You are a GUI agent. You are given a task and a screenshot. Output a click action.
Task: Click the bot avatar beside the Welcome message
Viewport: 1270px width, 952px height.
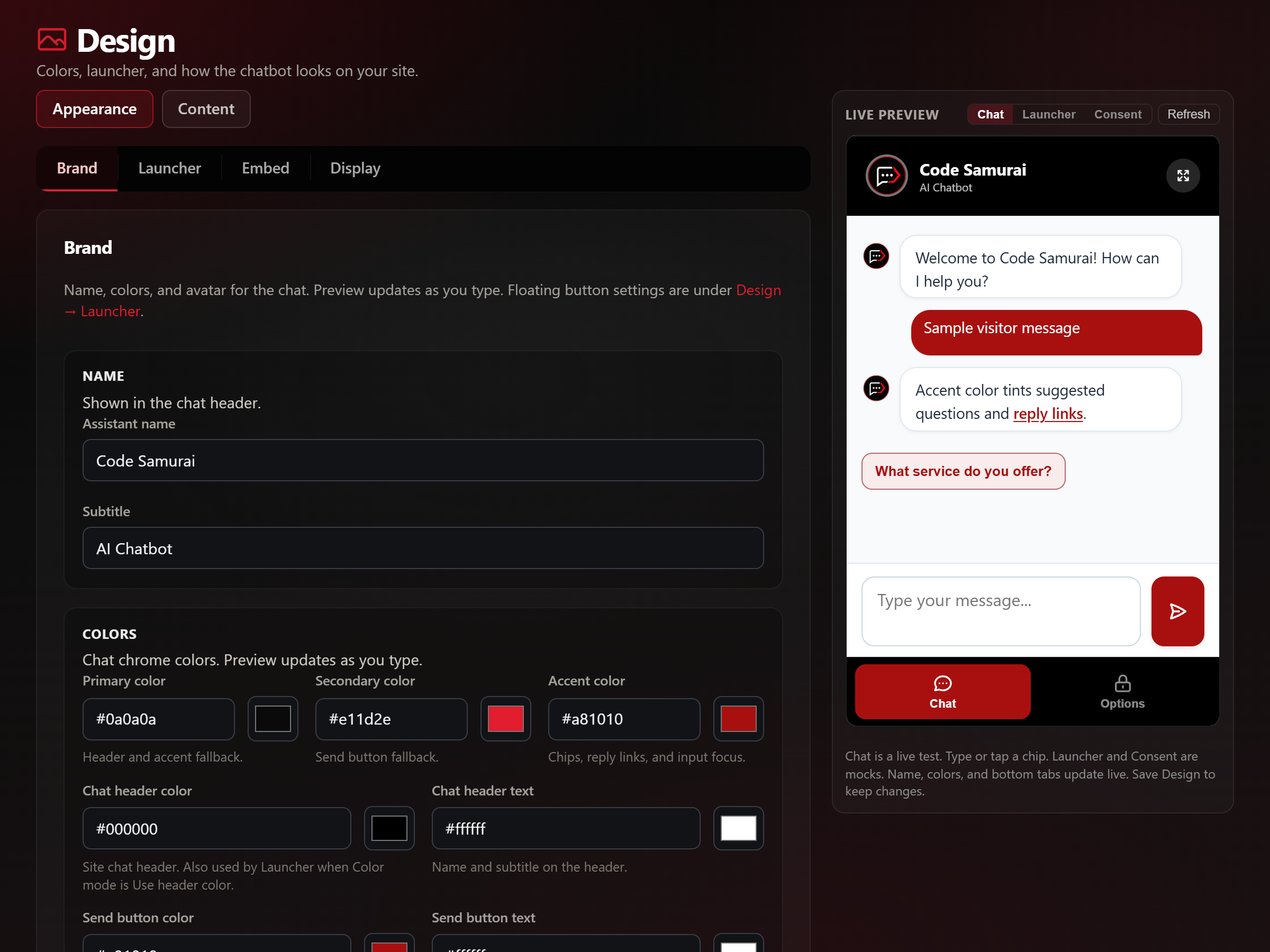tap(876, 256)
